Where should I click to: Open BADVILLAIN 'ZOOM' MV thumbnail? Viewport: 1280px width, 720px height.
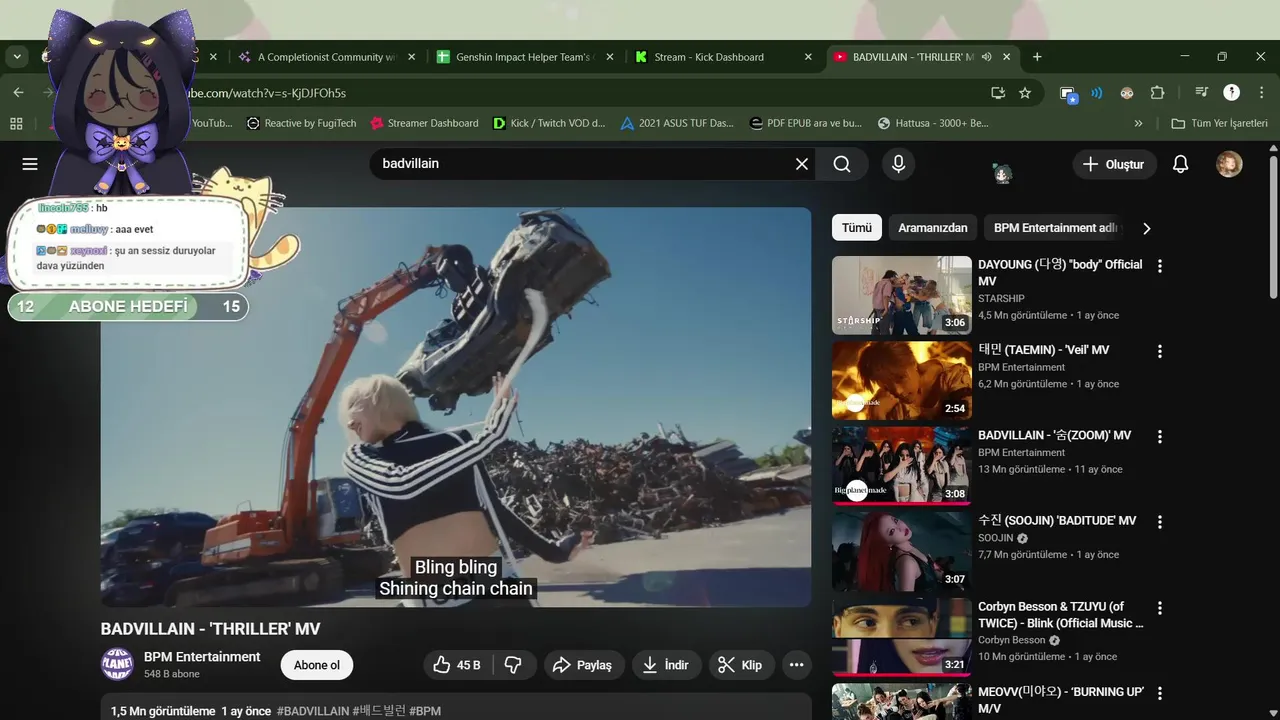(x=901, y=466)
